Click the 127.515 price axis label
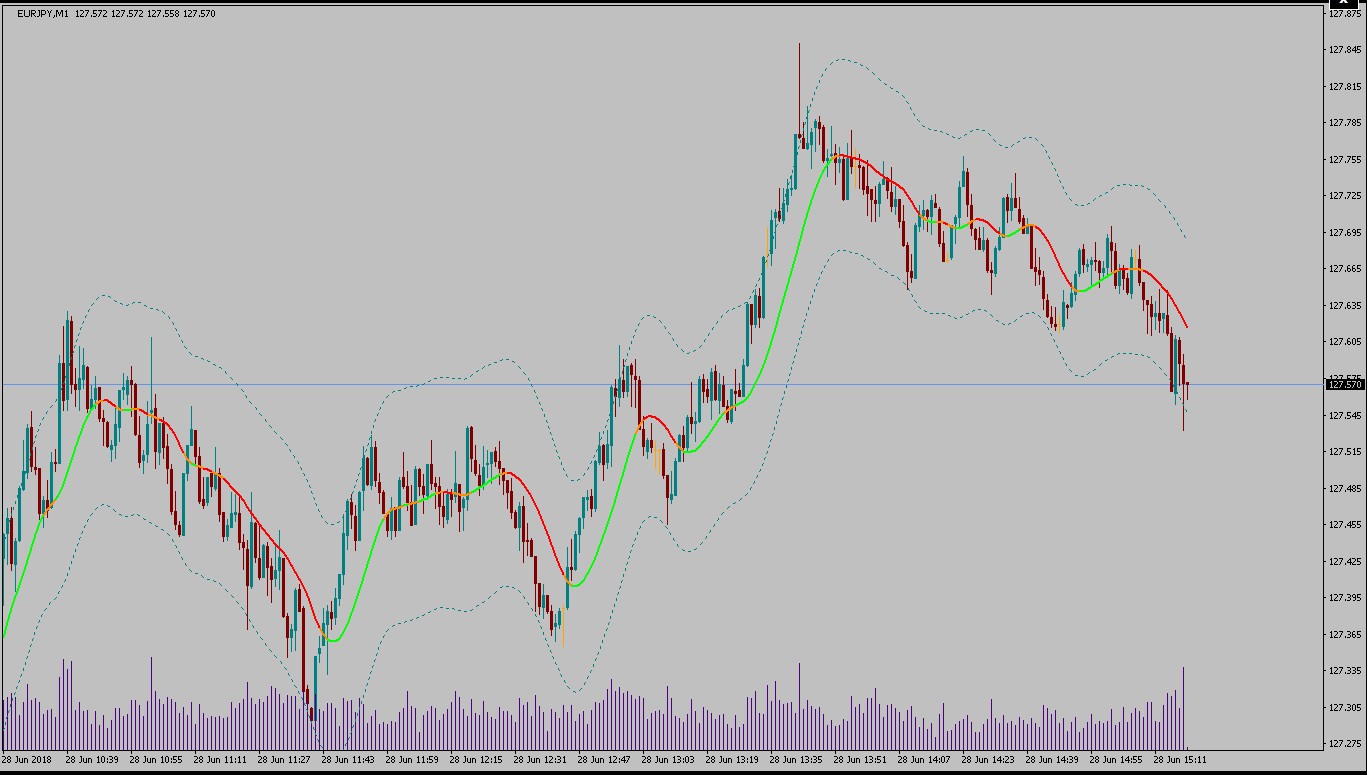 1346,452
